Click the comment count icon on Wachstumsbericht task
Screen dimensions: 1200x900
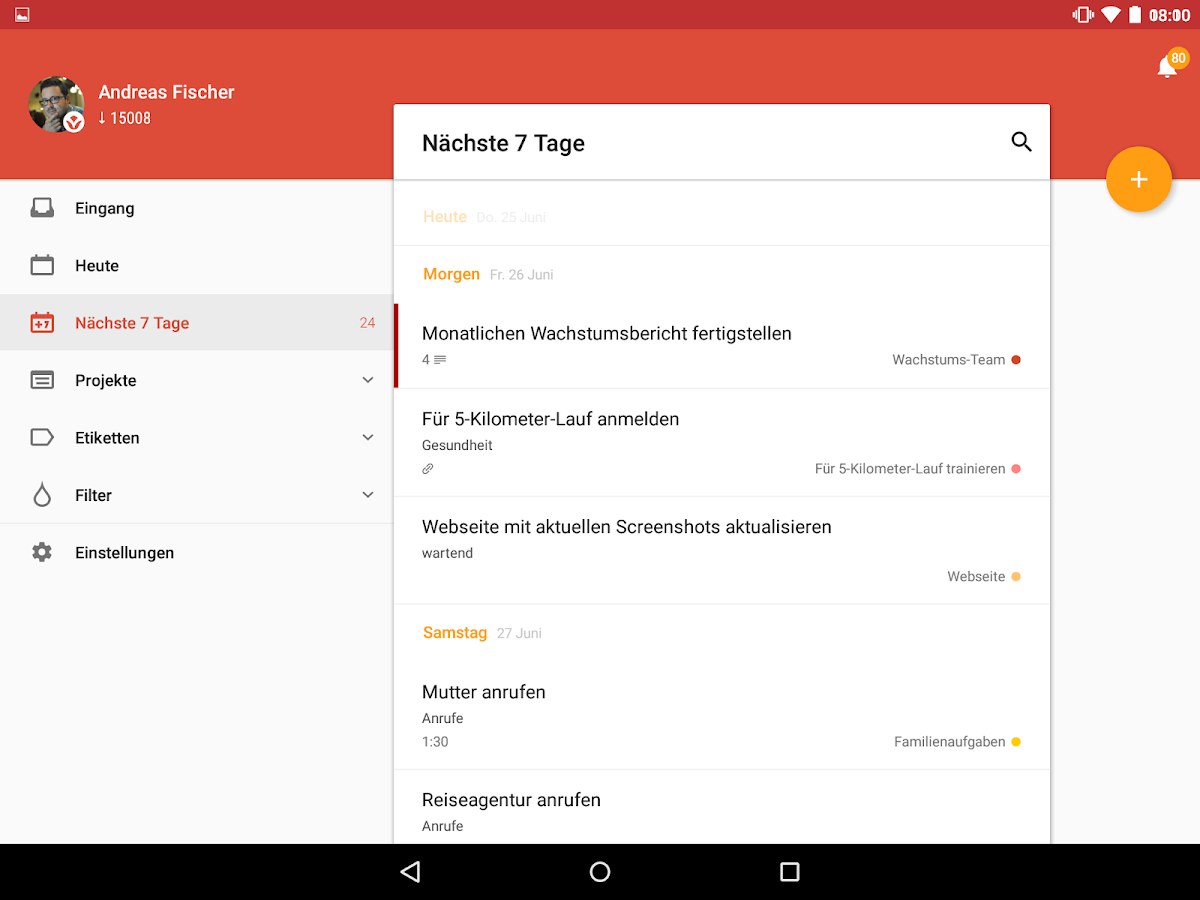pos(434,359)
